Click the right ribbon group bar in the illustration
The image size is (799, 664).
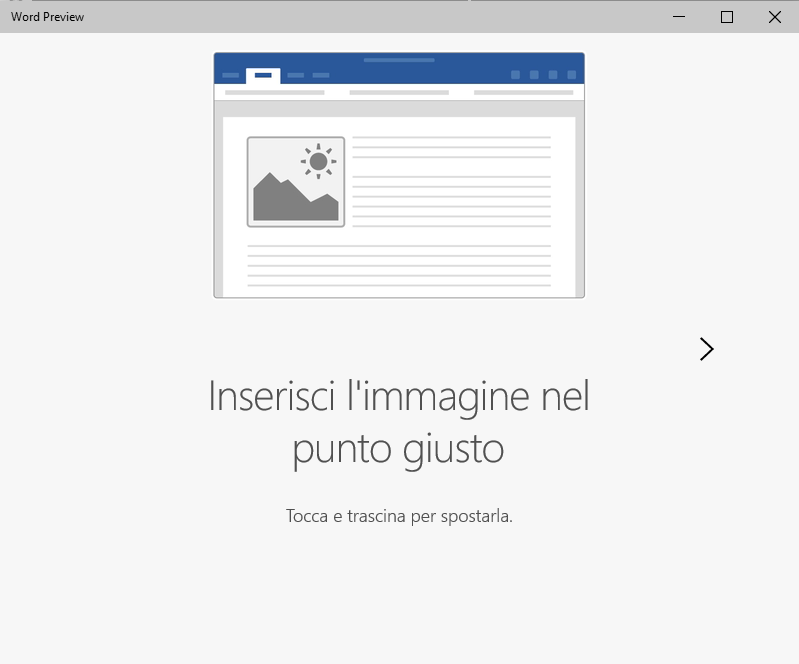(x=523, y=92)
